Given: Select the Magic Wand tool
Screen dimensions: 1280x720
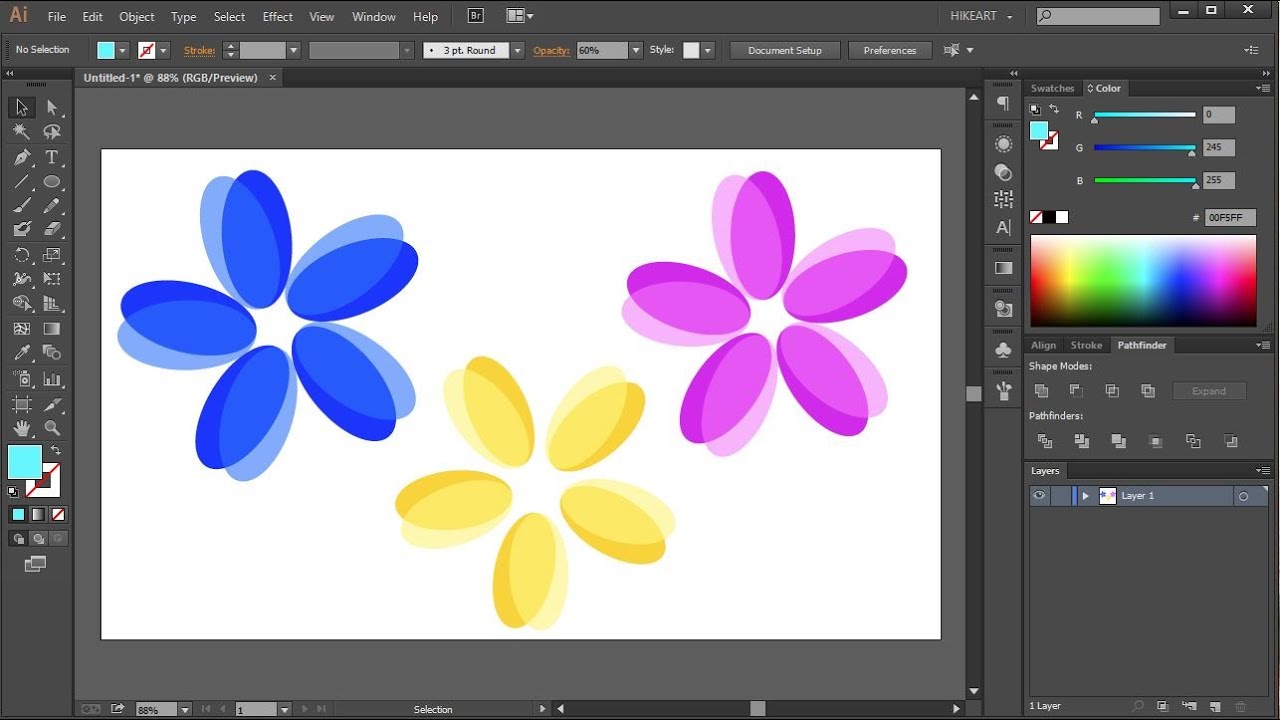Looking at the screenshot, I should coord(22,132).
